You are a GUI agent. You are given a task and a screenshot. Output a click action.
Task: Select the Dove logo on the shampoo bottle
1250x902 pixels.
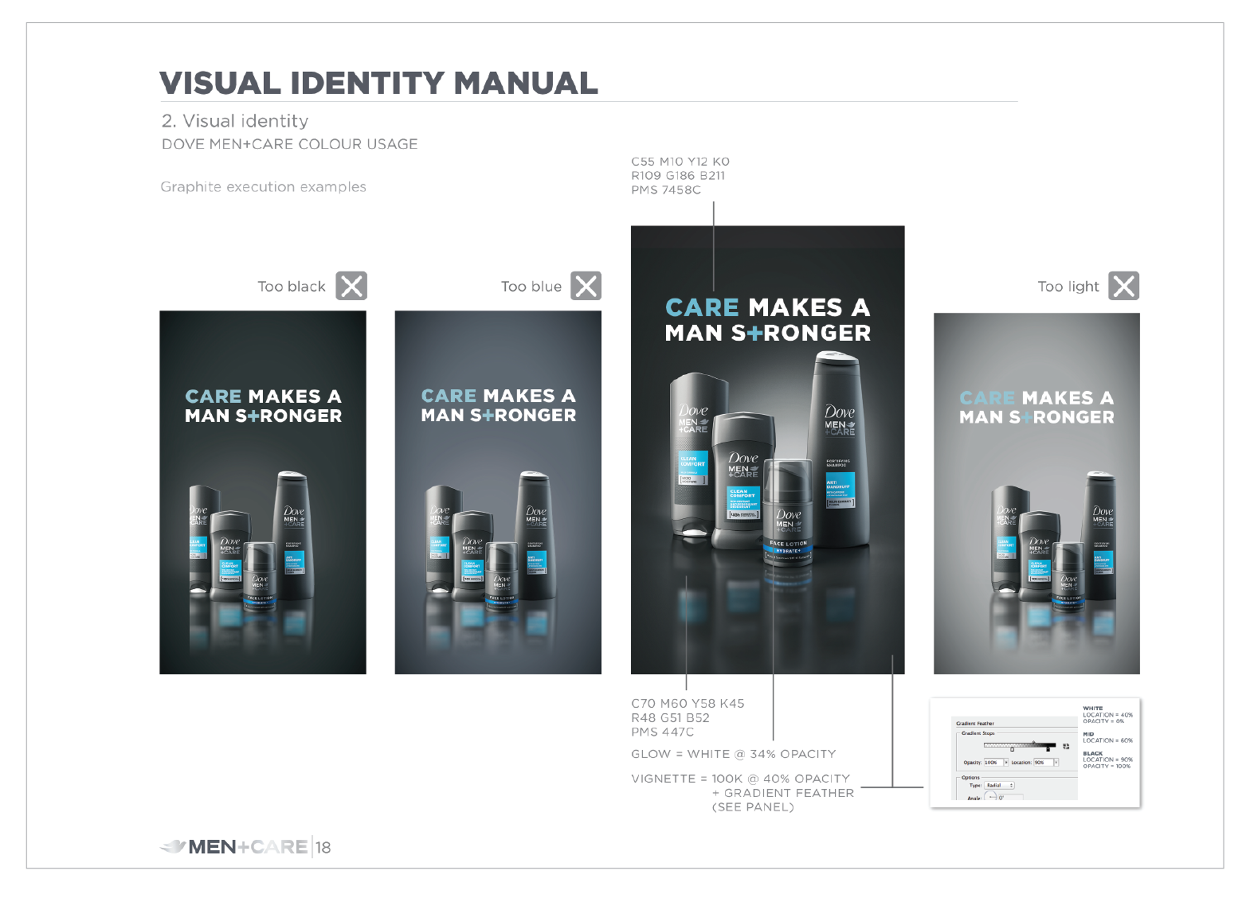[x=838, y=413]
